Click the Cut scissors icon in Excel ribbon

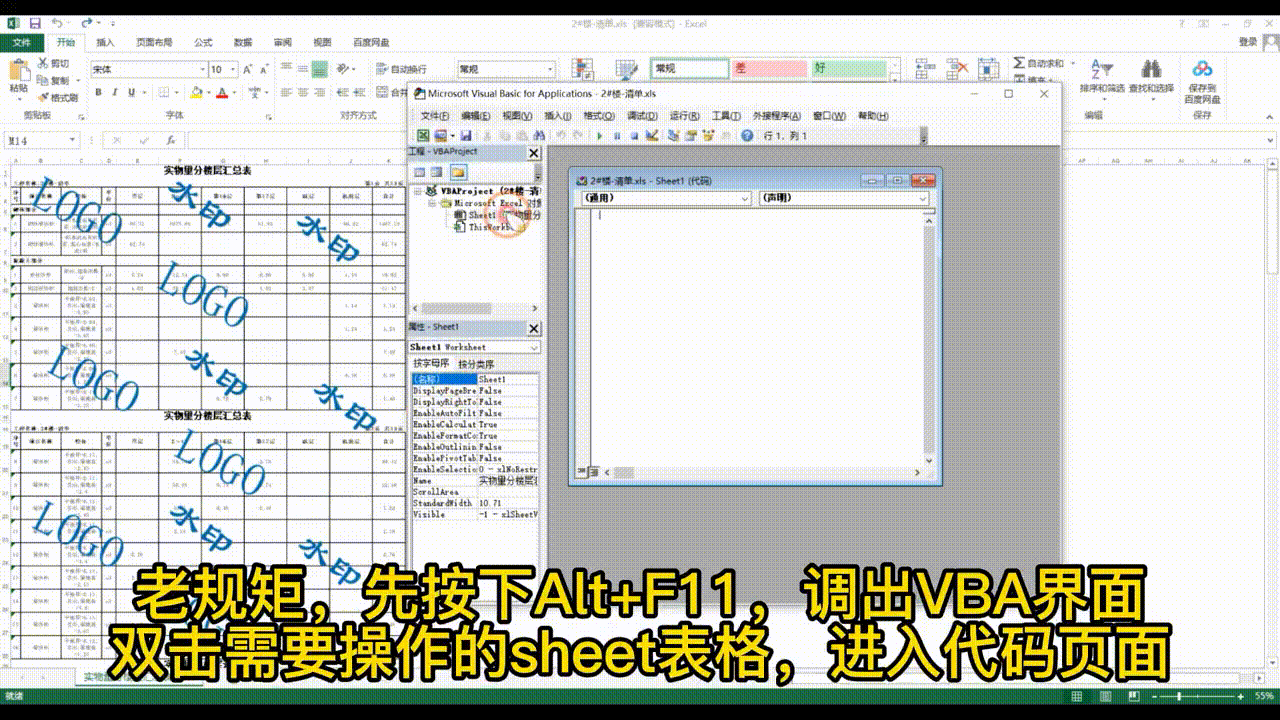click(43, 63)
